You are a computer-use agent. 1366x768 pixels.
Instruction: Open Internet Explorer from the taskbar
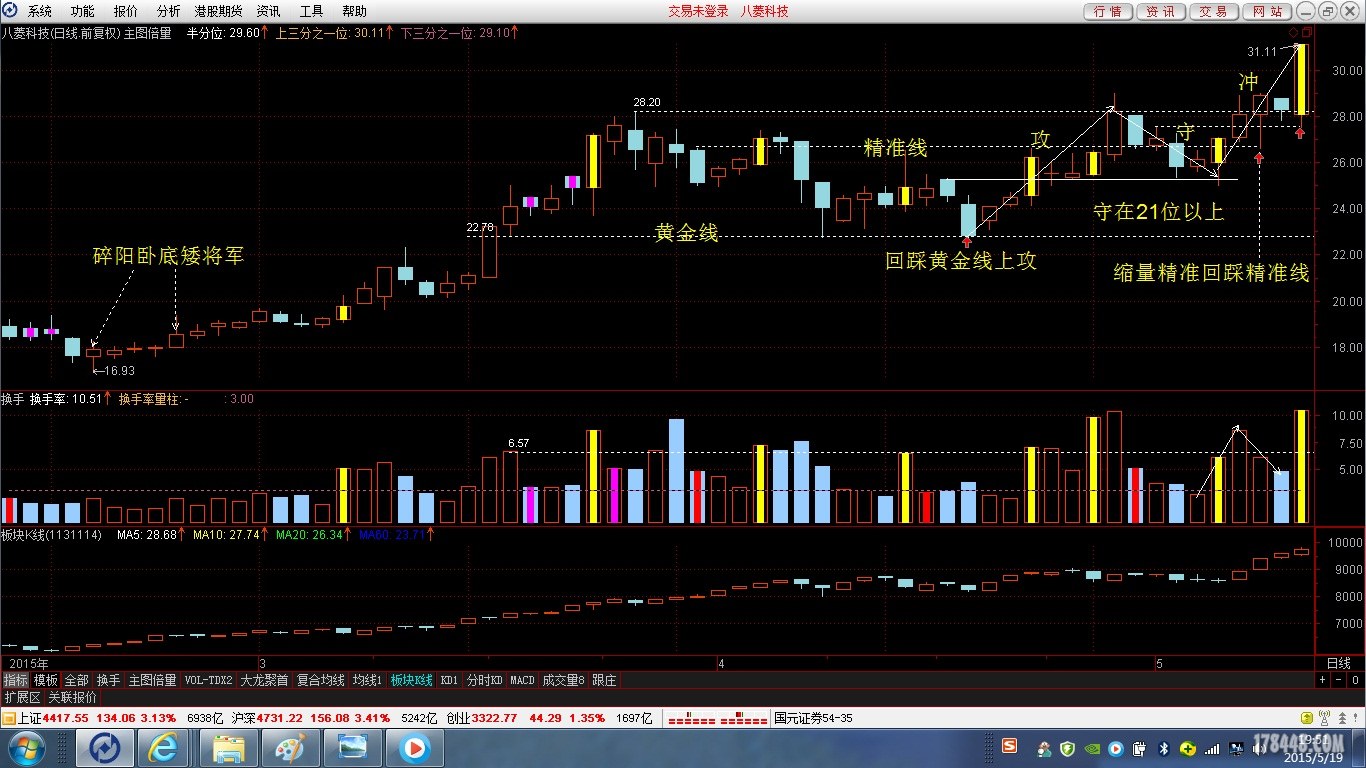(164, 748)
